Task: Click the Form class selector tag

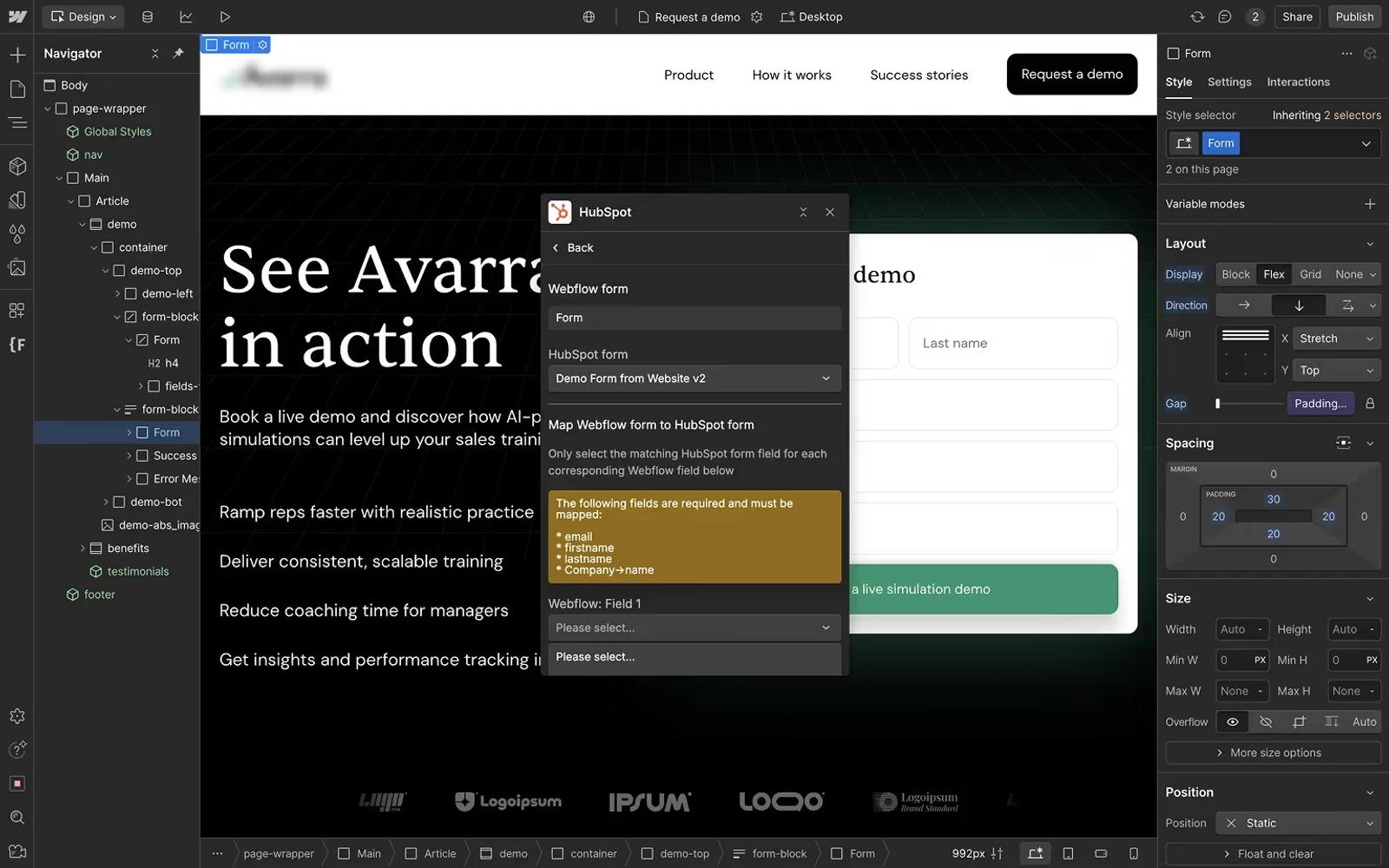Action: tap(1220, 143)
